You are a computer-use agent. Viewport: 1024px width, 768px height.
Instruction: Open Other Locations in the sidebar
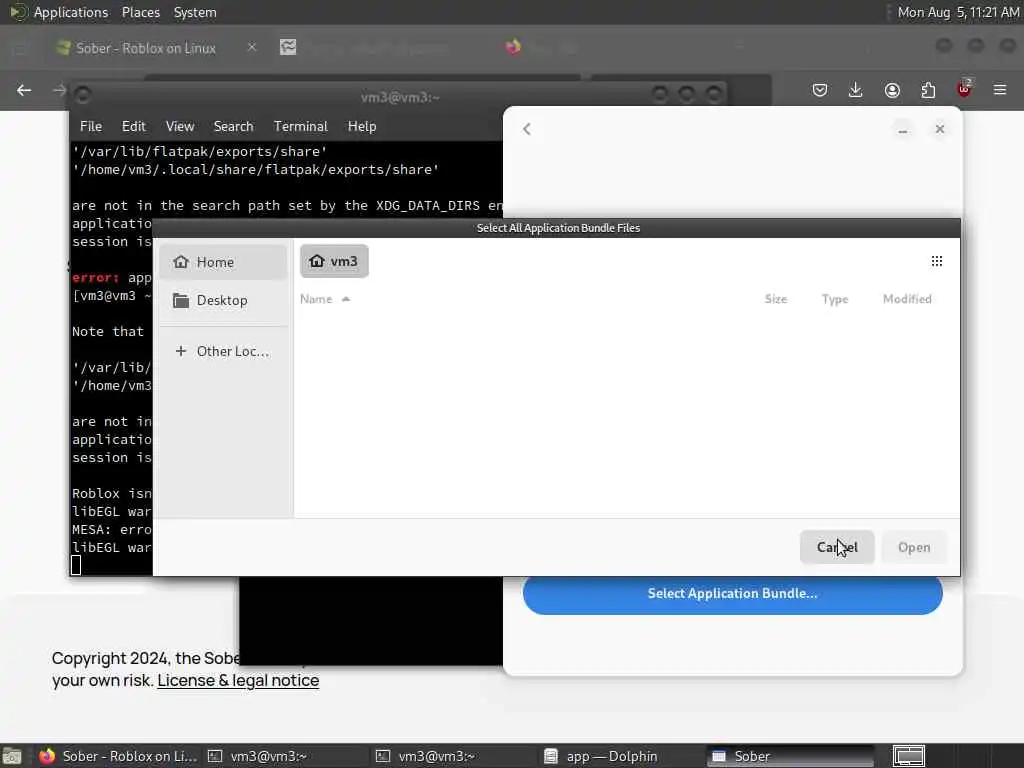(223, 351)
